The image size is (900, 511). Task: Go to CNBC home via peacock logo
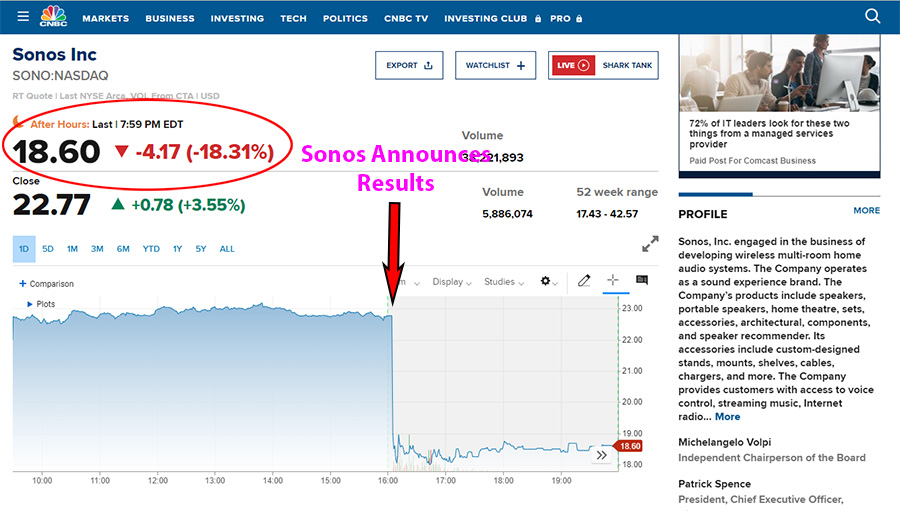coord(53,16)
